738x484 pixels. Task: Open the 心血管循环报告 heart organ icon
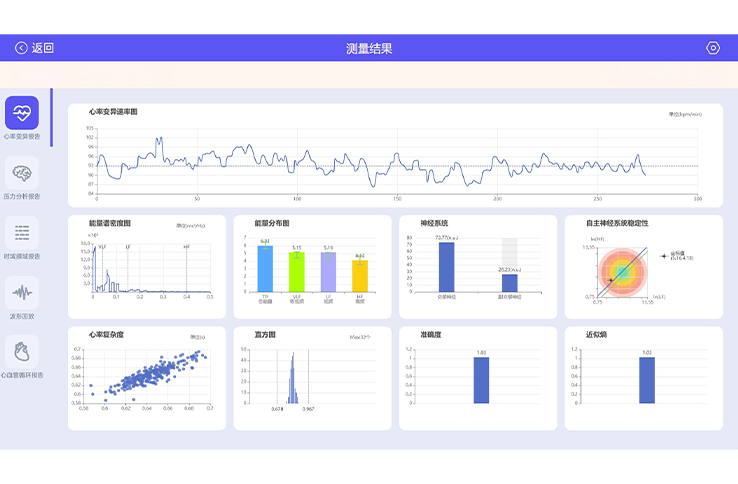pyautogui.click(x=22, y=352)
